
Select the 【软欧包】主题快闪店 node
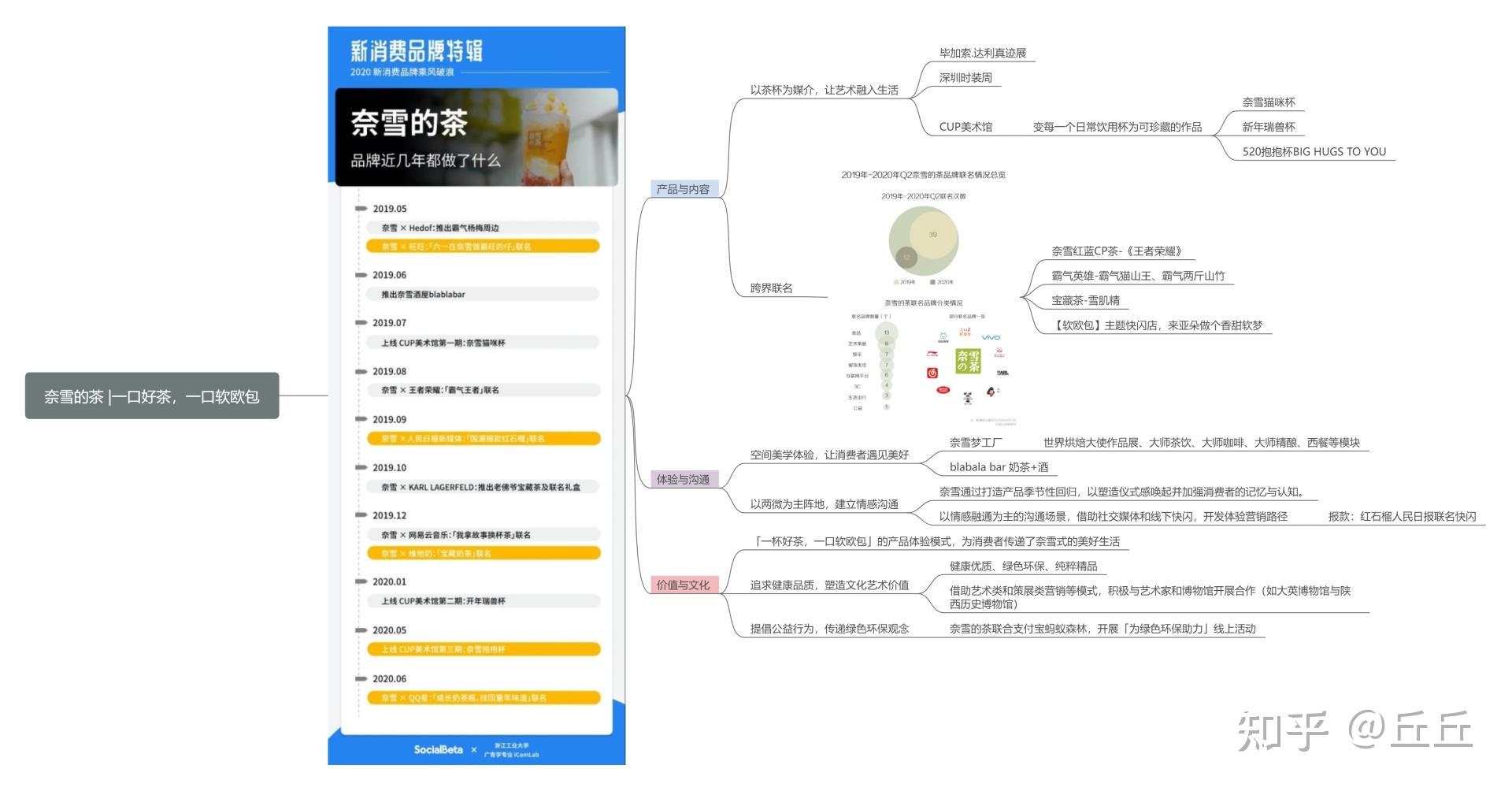point(1157,325)
